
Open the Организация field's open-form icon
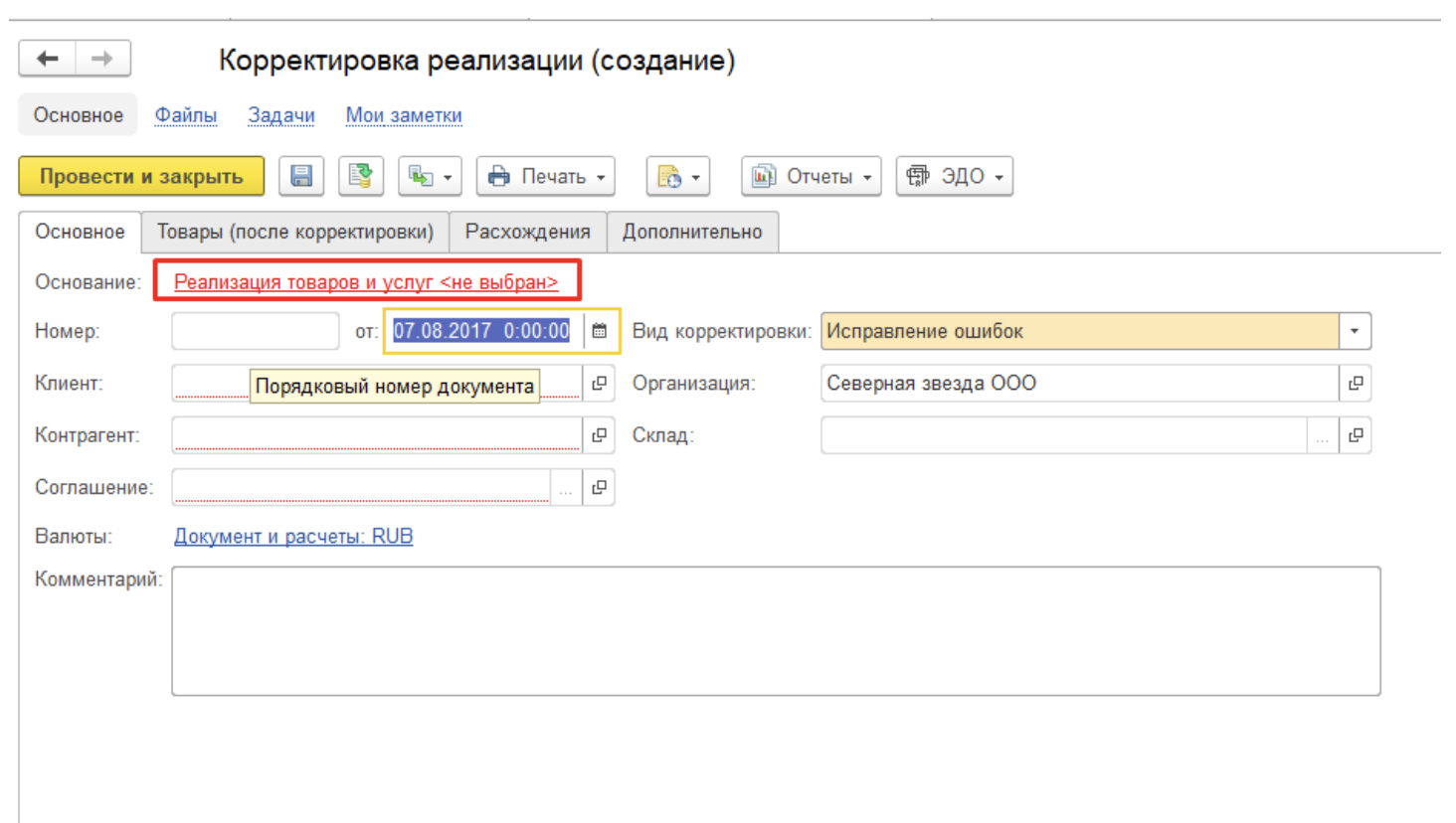pos(1355,384)
